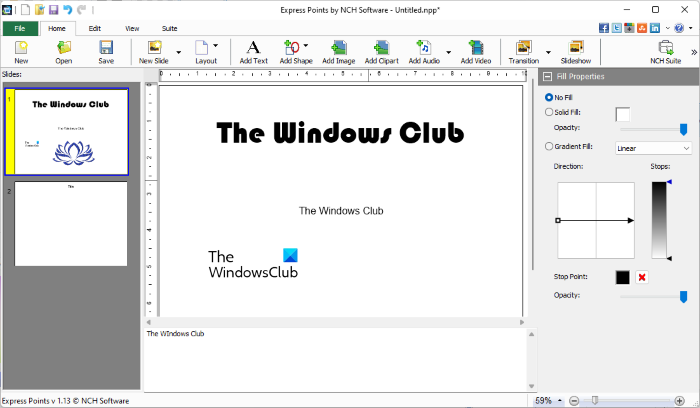The height and width of the screenshot is (408, 700).
Task: Click the Add Clipart icon
Action: [382, 52]
